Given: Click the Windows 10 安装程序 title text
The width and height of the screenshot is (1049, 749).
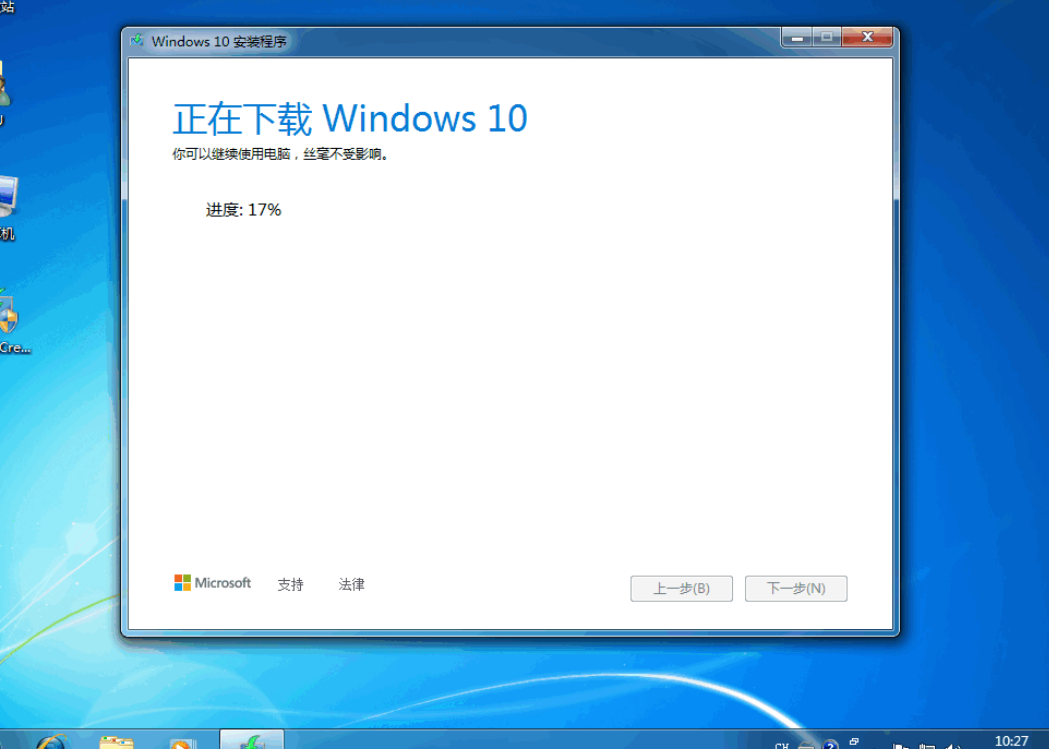Looking at the screenshot, I should pyautogui.click(x=219, y=41).
